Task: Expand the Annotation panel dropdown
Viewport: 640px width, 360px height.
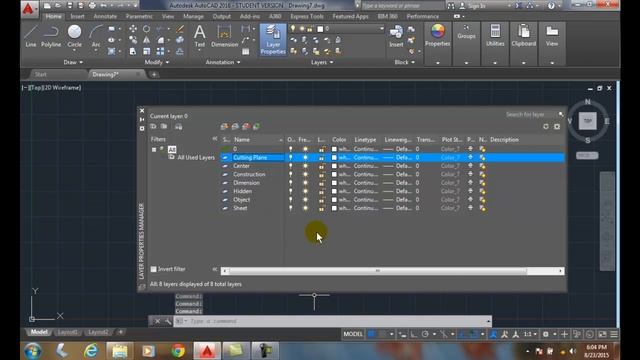Action: 223,62
